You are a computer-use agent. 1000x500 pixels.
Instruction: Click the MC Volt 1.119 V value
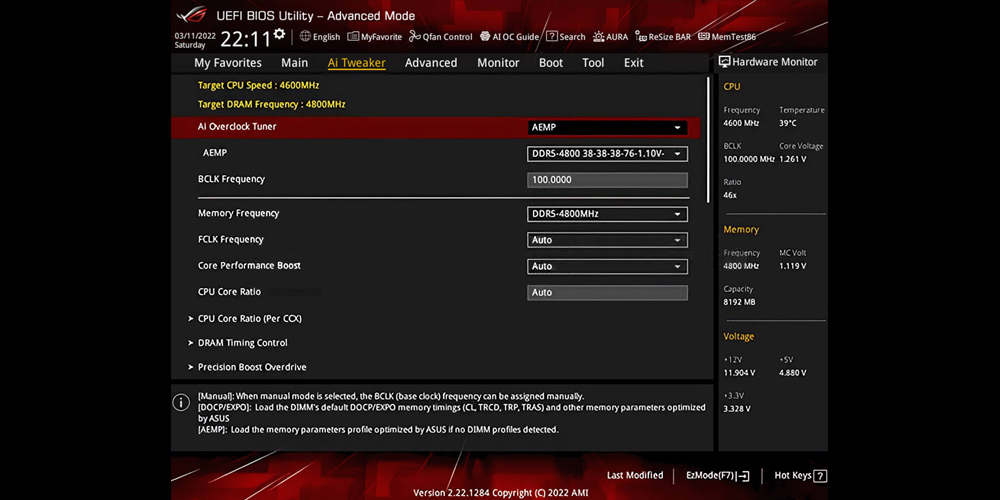[793, 266]
